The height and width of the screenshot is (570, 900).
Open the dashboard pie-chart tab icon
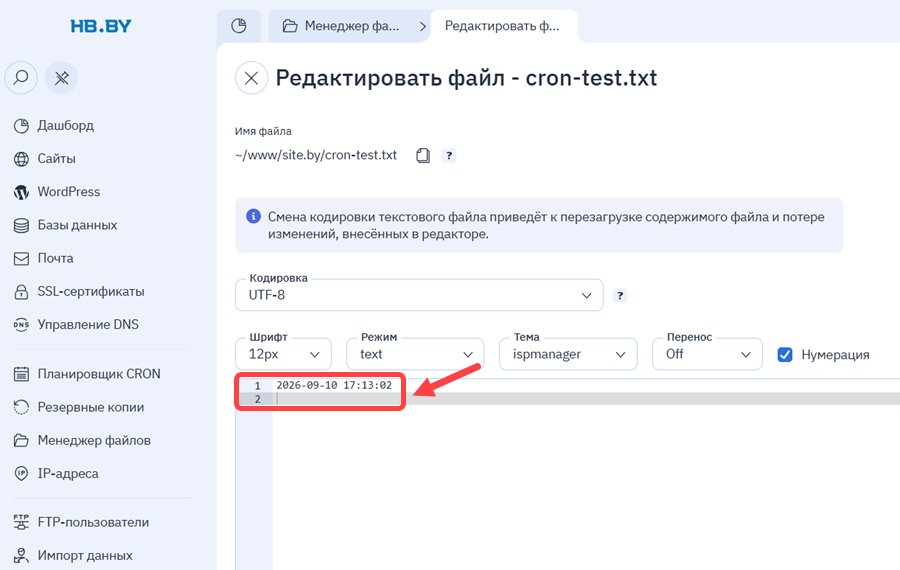tap(239, 26)
